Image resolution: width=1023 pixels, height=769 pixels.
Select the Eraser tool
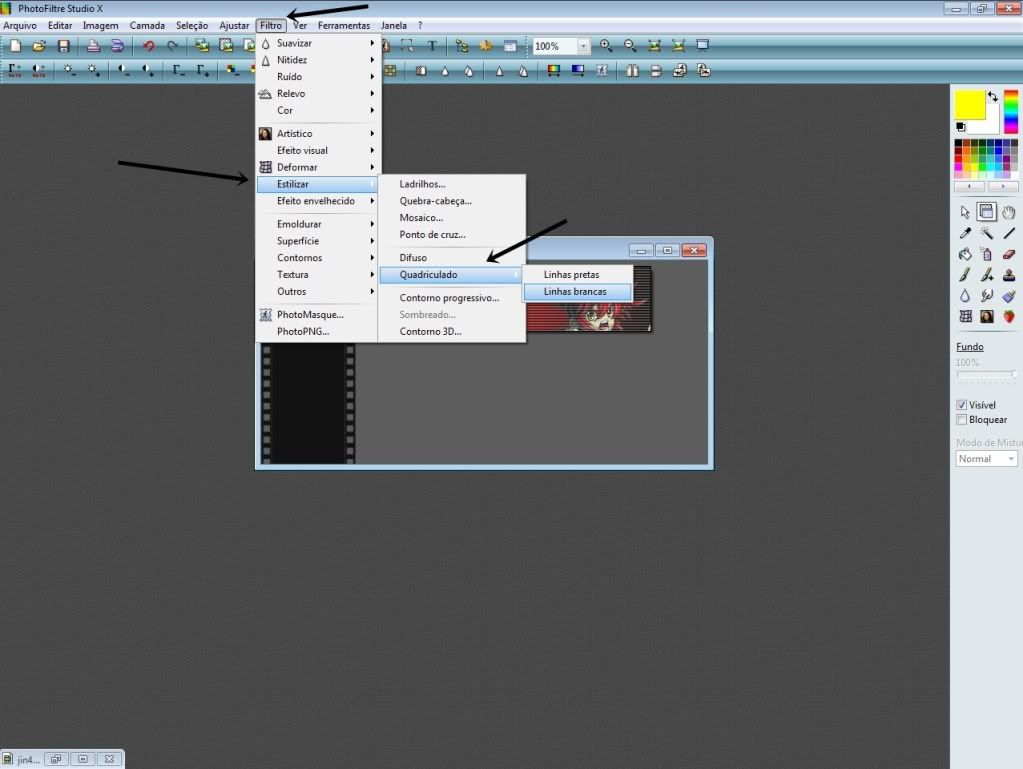click(1008, 253)
